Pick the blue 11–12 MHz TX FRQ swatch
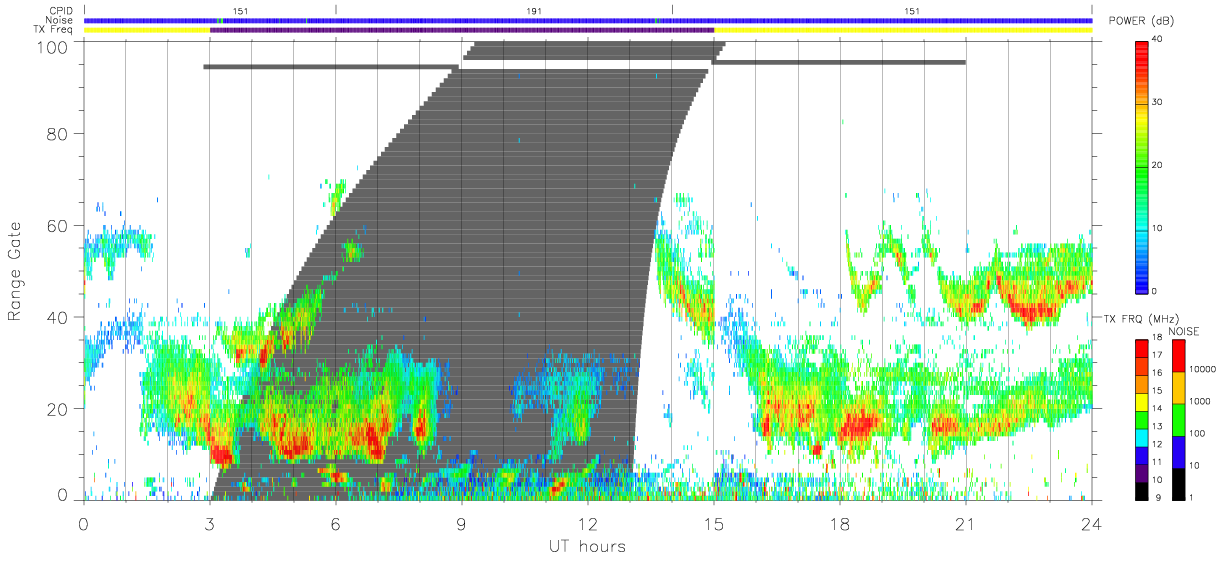This screenshot has width=1228, height=567. tap(1141, 456)
